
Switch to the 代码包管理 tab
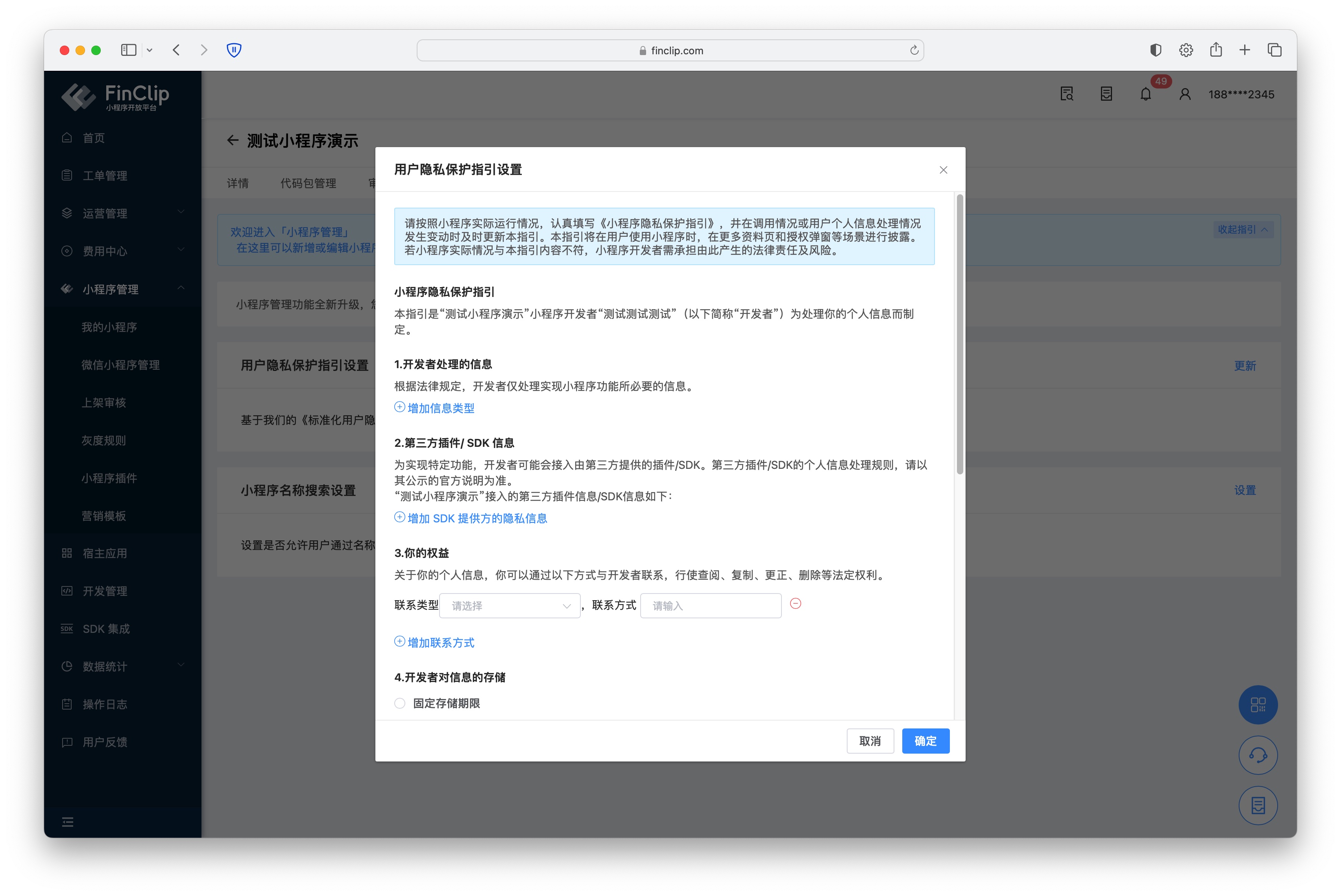308,183
